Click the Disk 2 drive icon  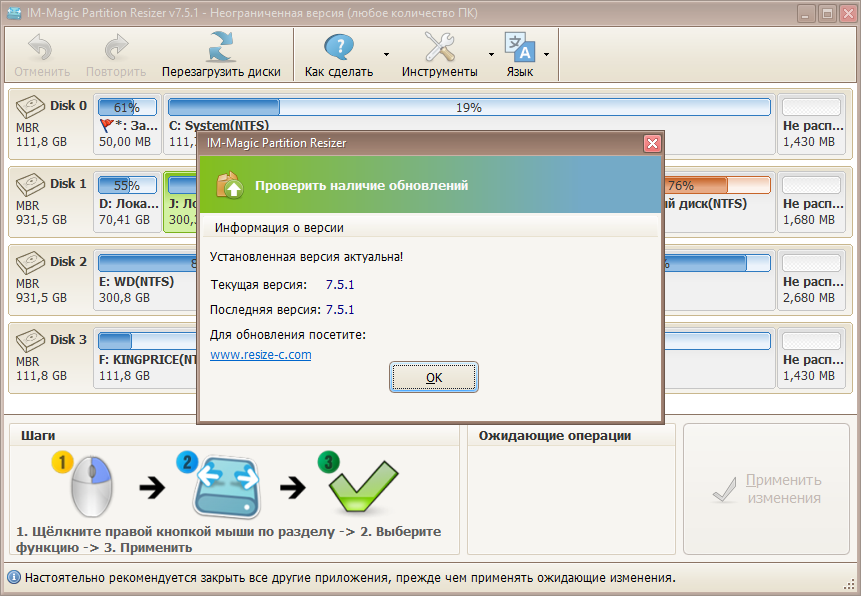coord(30,263)
